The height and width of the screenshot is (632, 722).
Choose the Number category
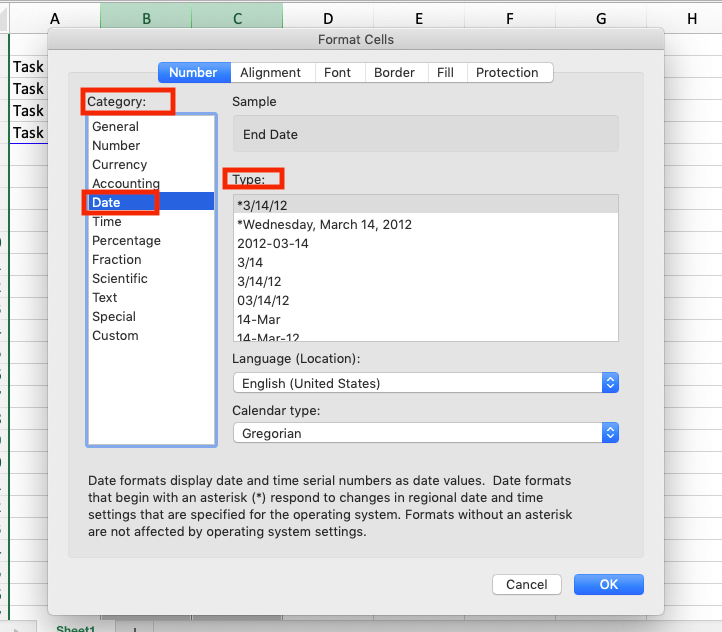point(151,145)
